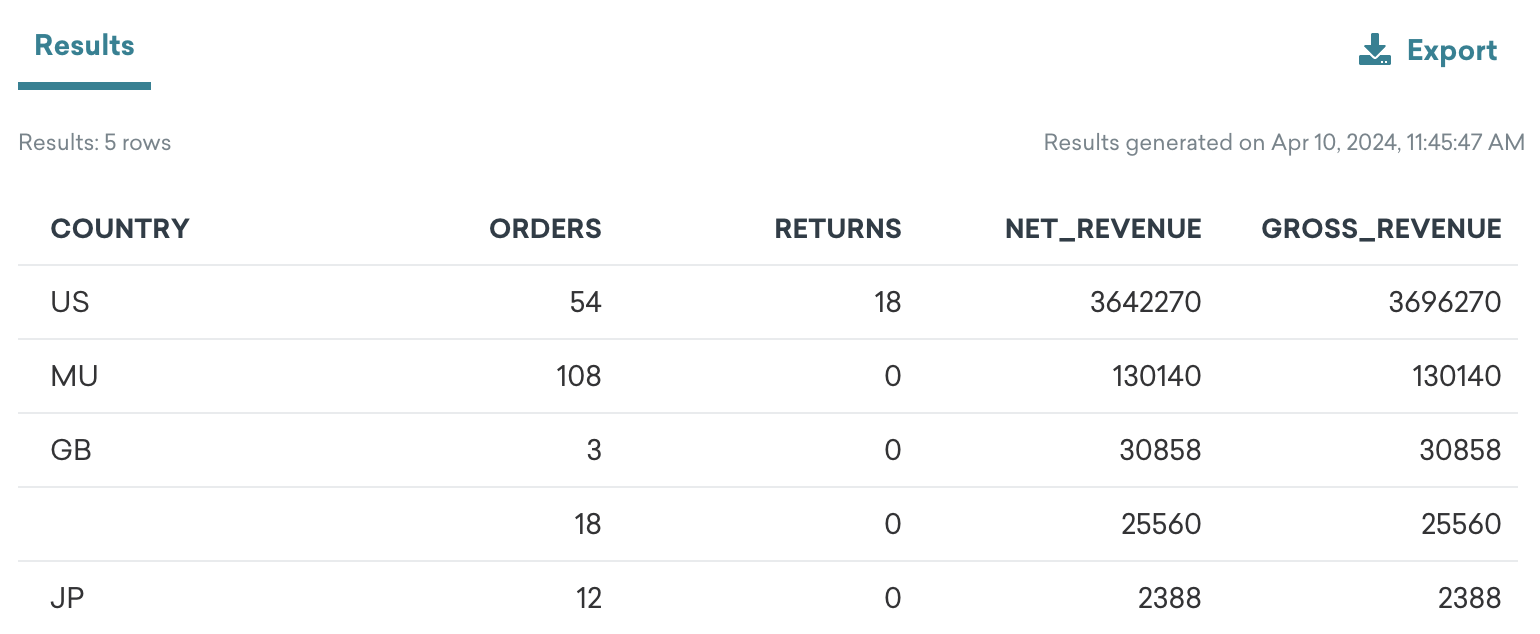Select the COUNTRY column header

point(120,229)
